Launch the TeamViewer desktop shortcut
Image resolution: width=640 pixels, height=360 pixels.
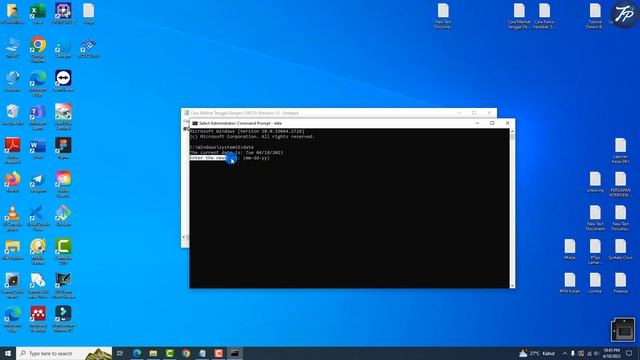point(63,80)
